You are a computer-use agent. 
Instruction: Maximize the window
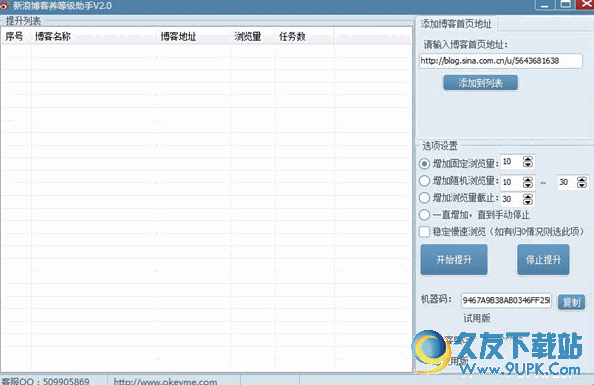point(565,5)
